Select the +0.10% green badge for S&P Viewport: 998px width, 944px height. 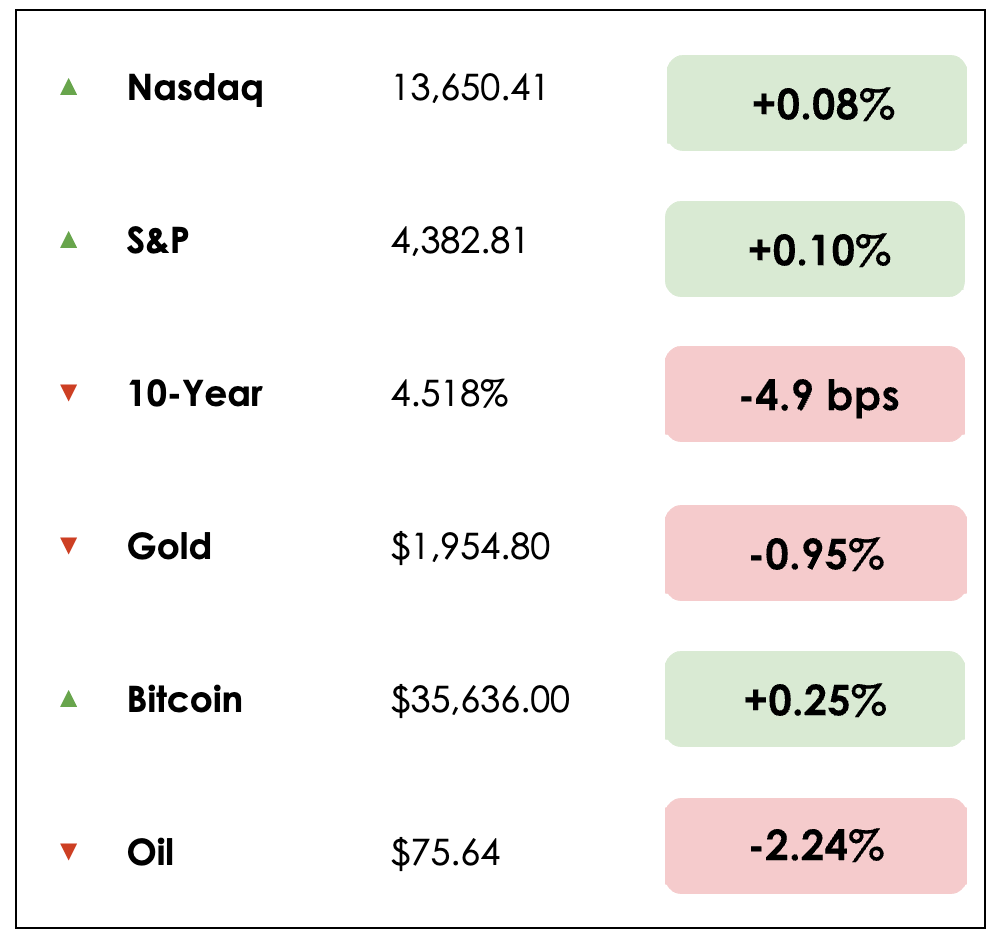click(x=816, y=249)
